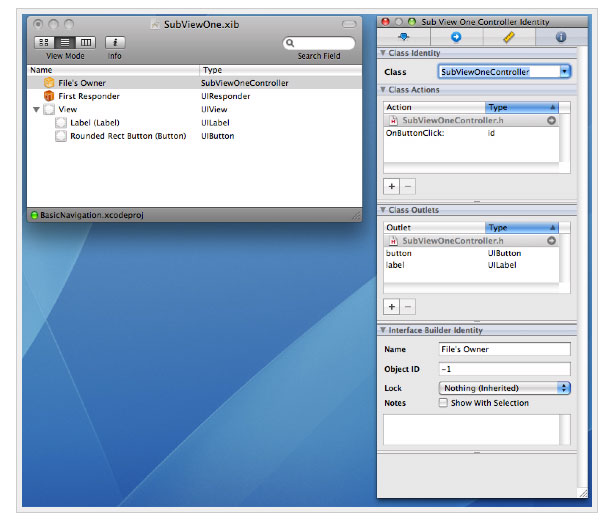Click the Action column header
Viewport: 615px width, 522px height.
point(435,107)
